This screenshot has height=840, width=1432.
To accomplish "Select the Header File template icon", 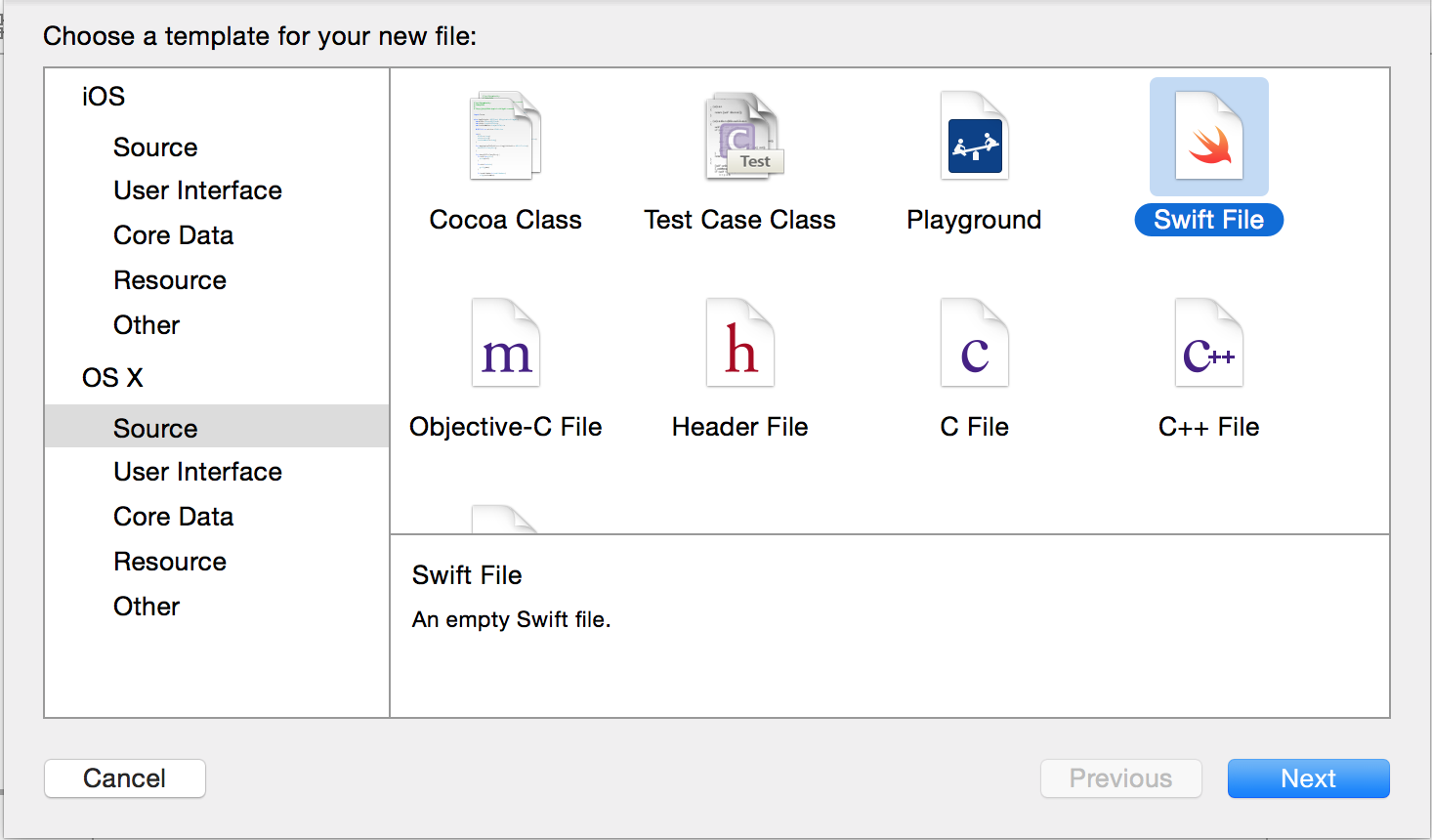I will coord(739,342).
